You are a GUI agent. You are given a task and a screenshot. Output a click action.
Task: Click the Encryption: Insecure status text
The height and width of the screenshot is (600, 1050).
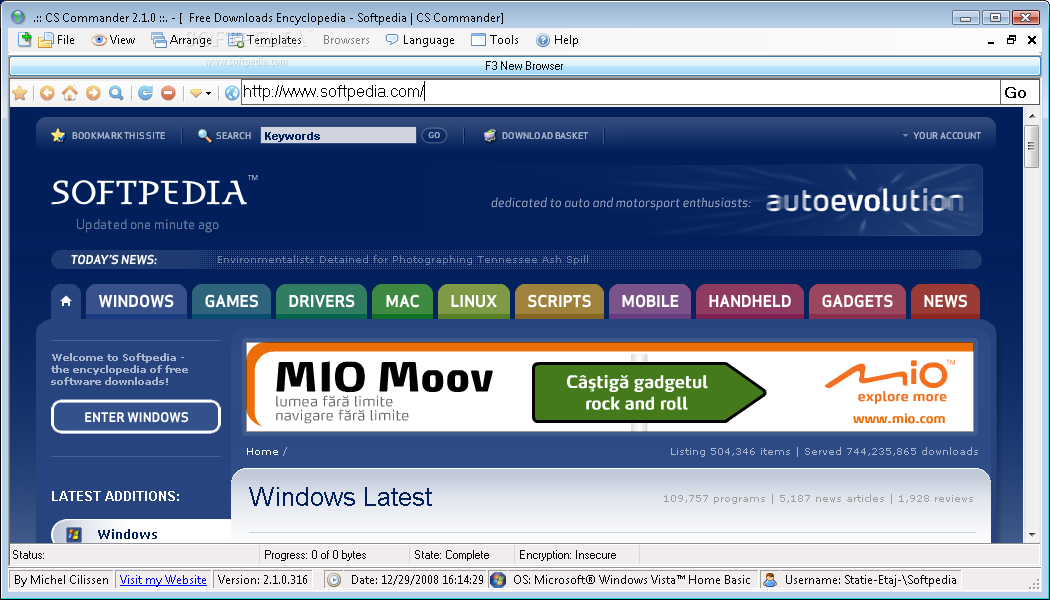pos(567,555)
